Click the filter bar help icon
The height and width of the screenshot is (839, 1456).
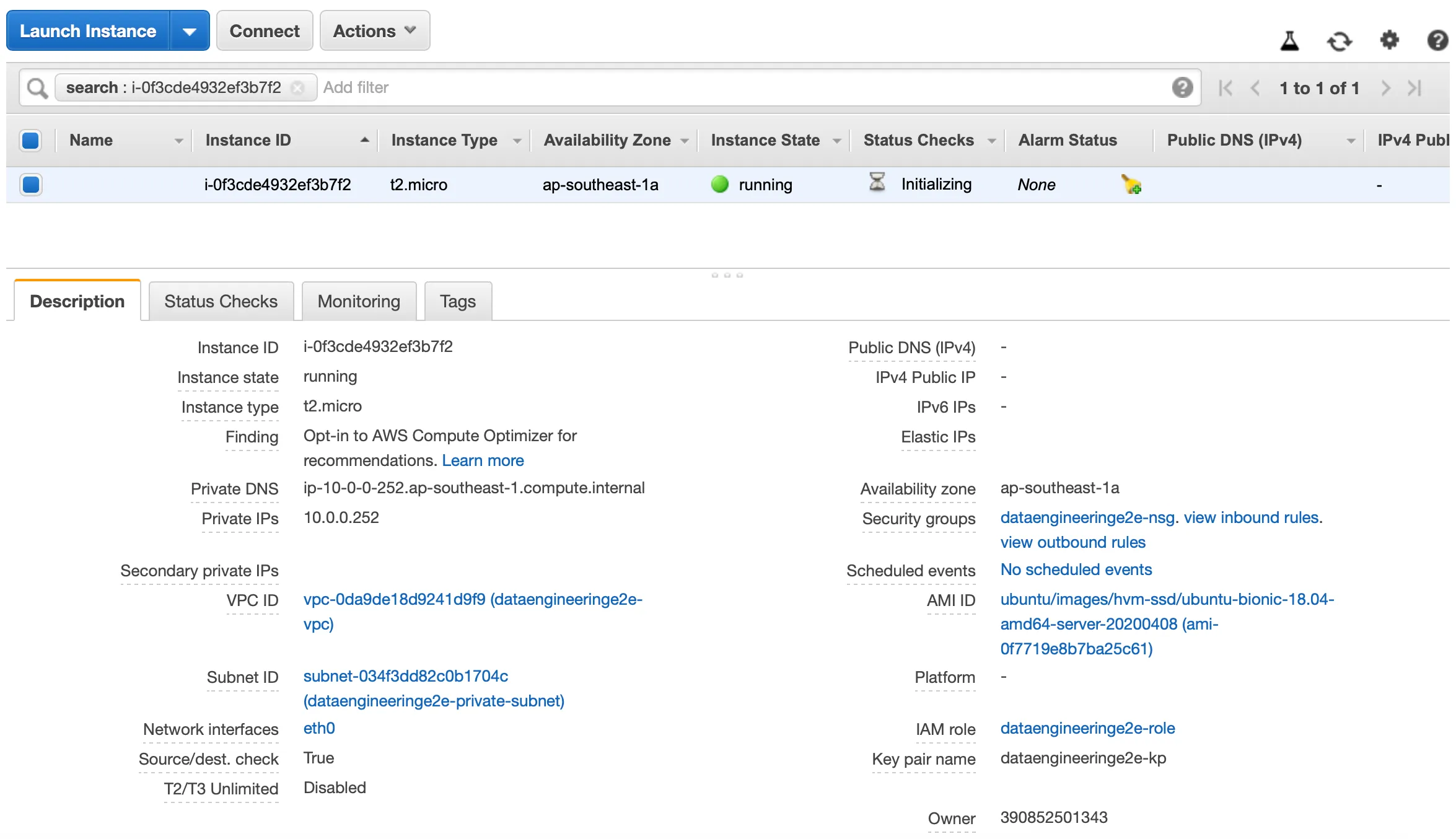pos(1182,87)
